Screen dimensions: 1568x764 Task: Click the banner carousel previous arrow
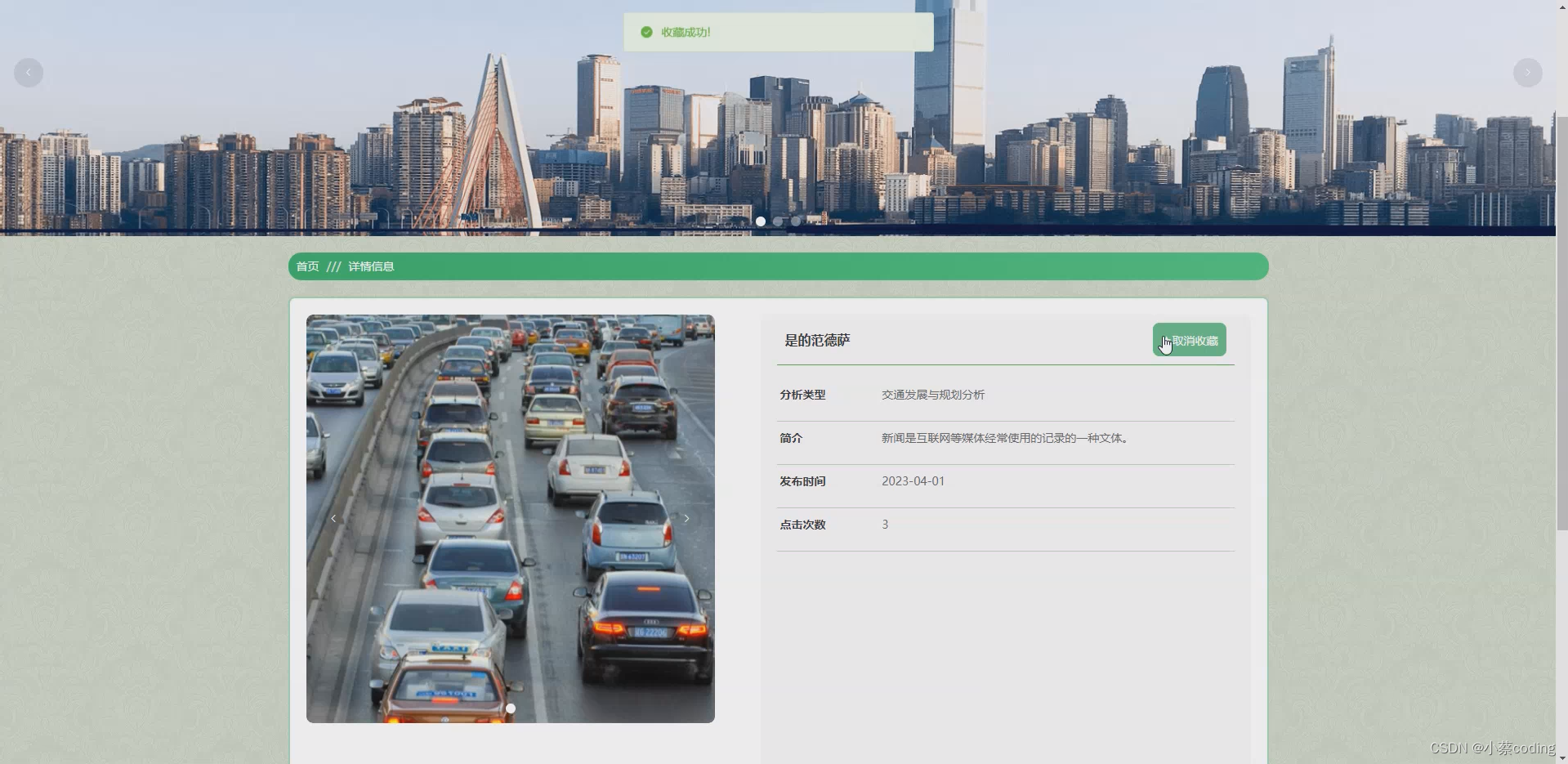click(x=29, y=73)
